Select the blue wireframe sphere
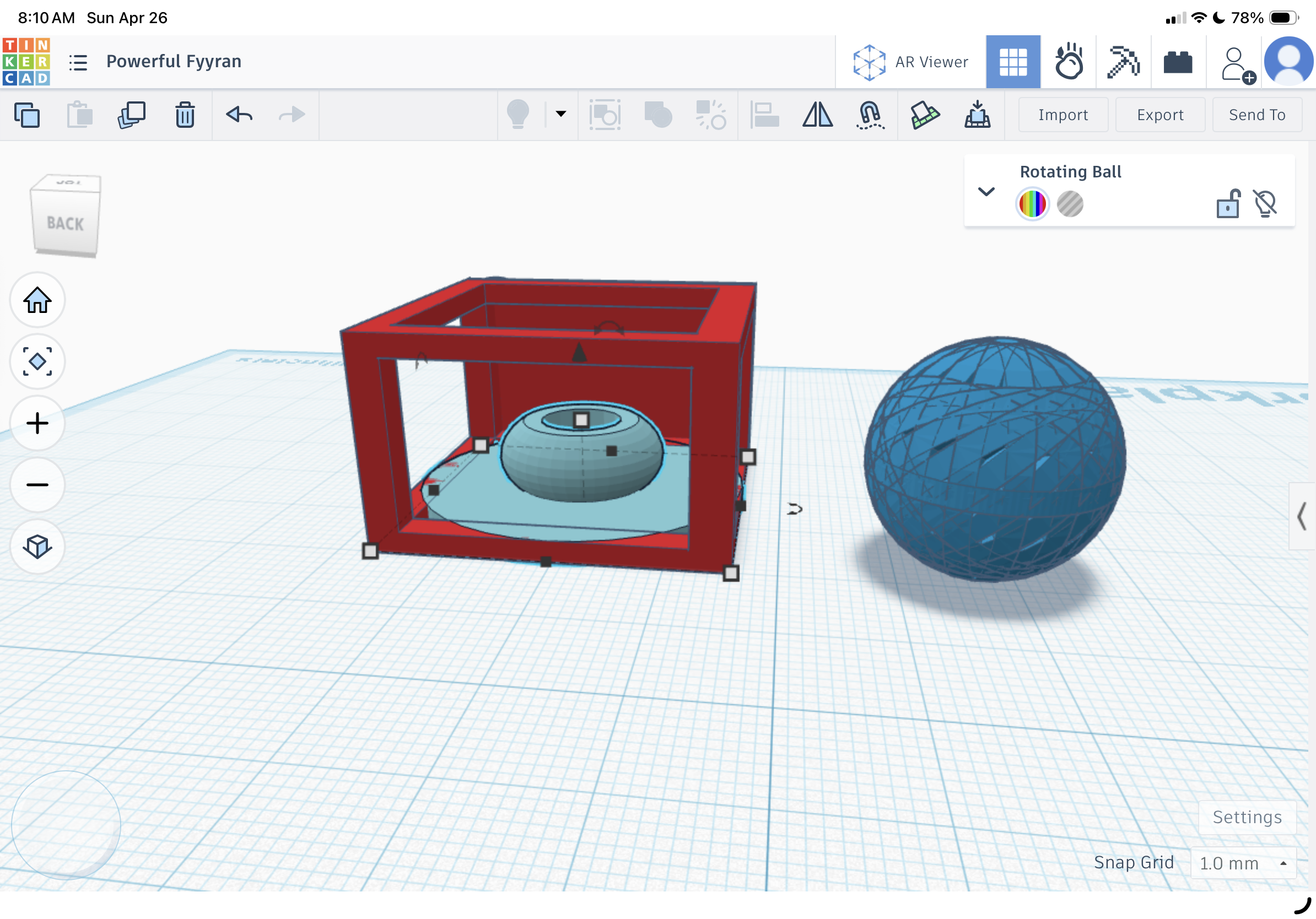This screenshot has width=1316, height=919. pos(995,458)
